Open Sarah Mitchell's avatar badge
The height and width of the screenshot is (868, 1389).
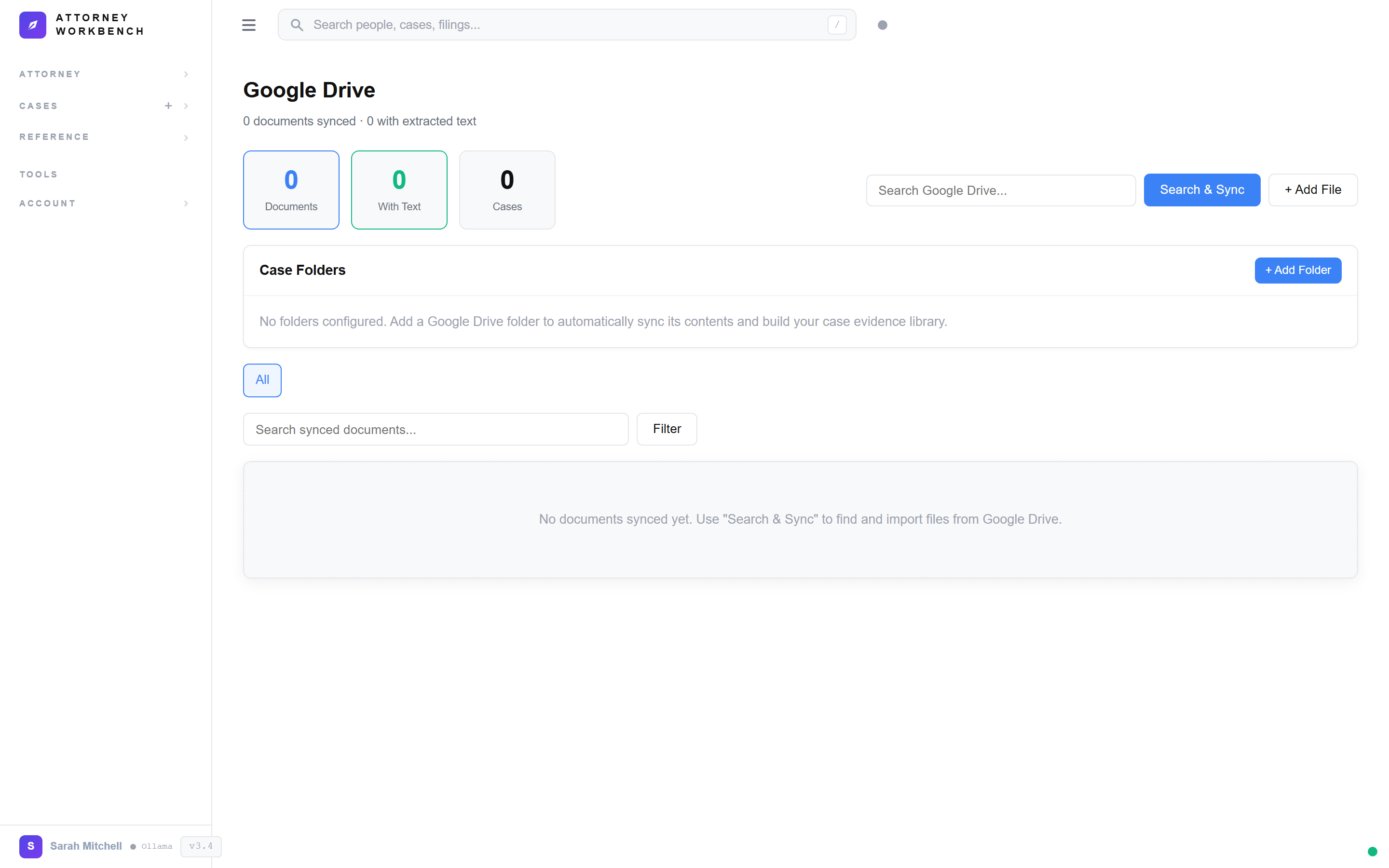[31, 846]
